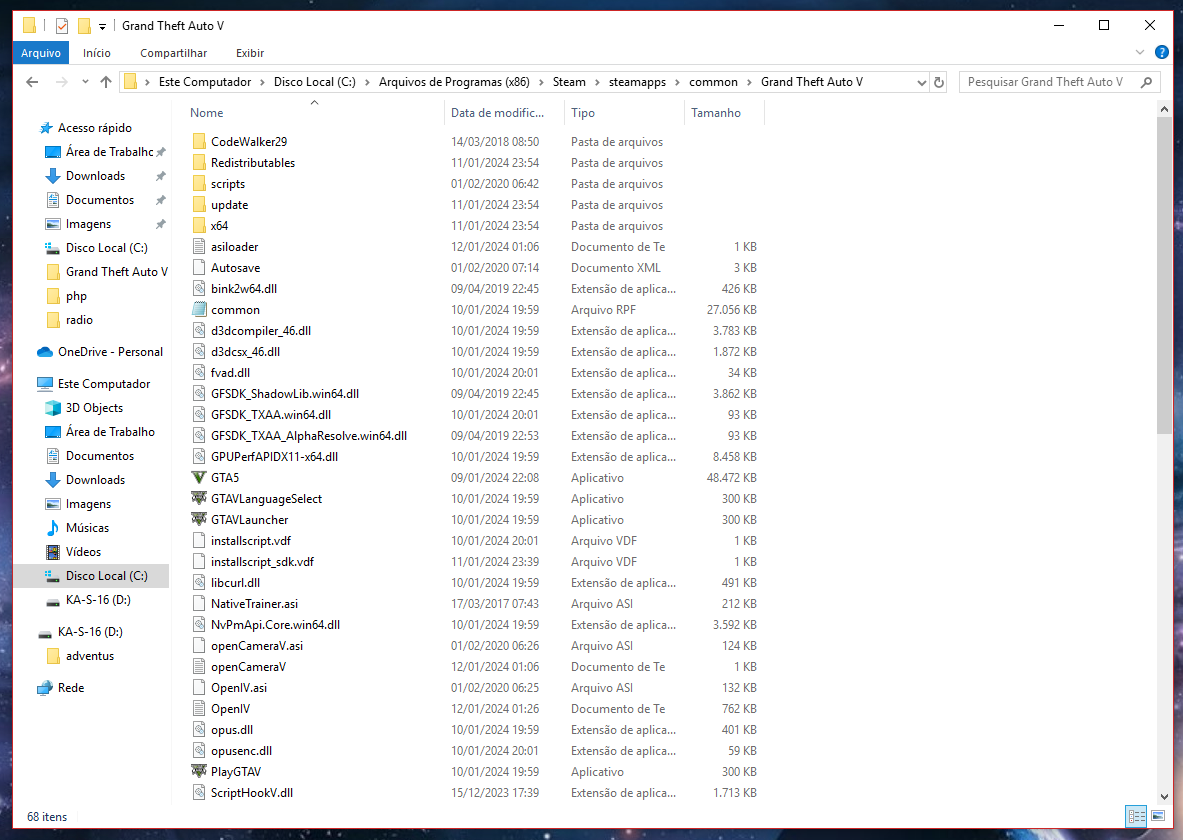
Task: Select the GFSDK_ShadowLib.win64.dll file
Action: tap(284, 394)
